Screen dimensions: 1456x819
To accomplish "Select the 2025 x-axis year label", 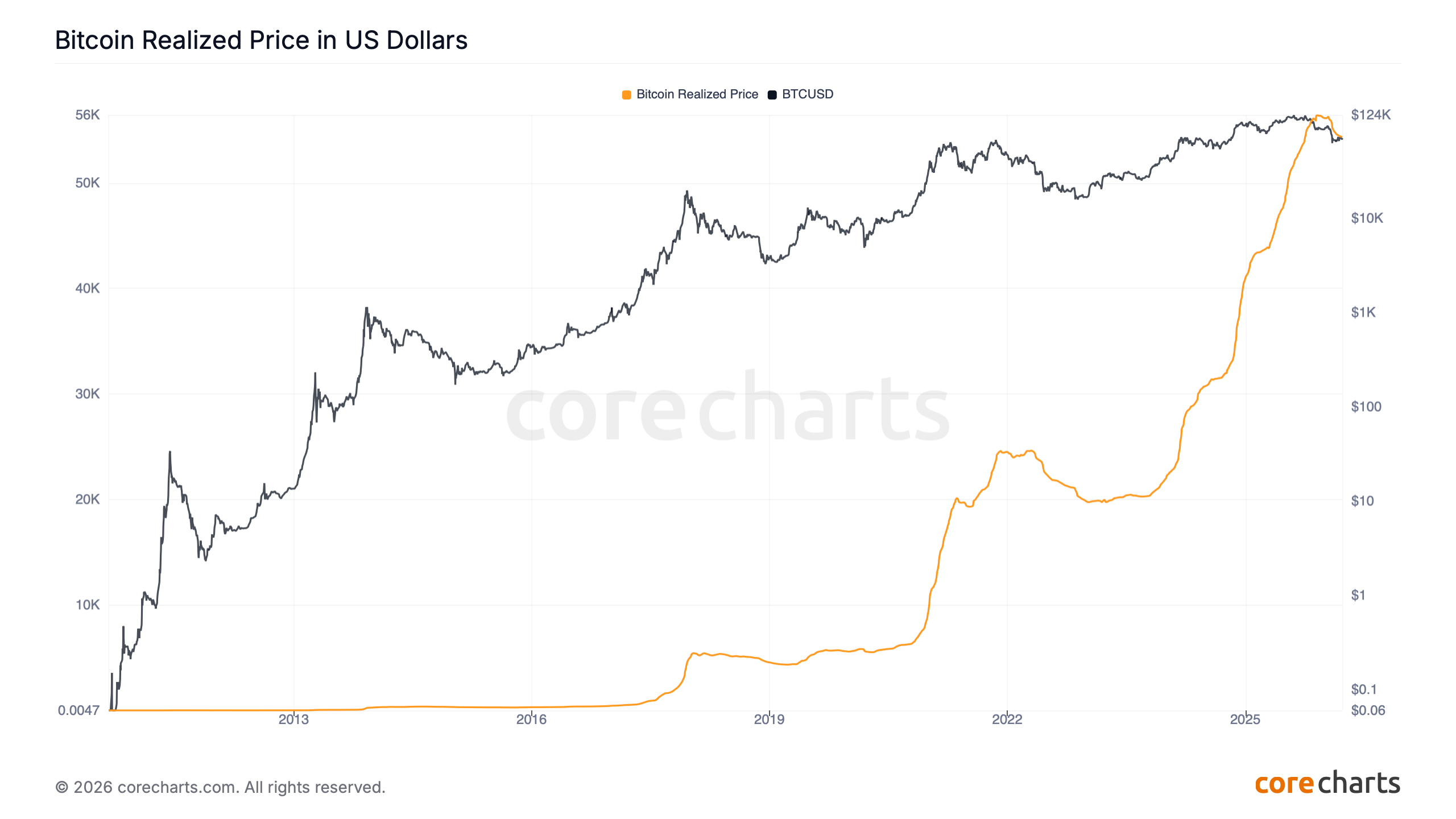I will tap(1245, 719).
